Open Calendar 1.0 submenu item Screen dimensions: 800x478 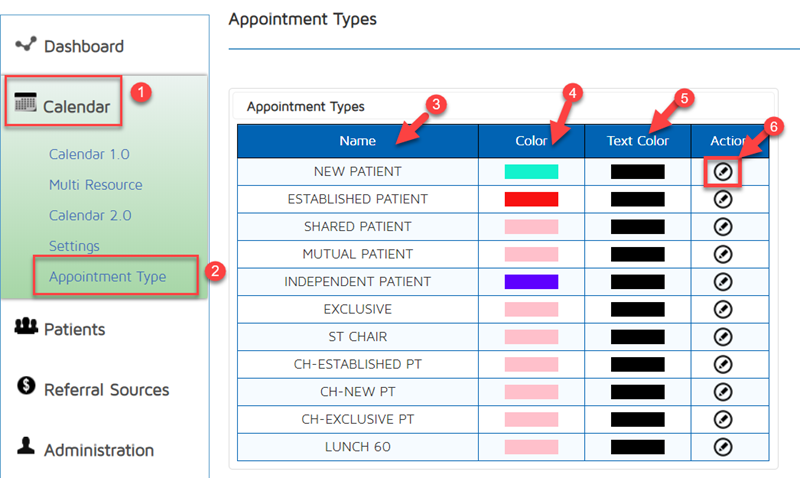(x=89, y=155)
